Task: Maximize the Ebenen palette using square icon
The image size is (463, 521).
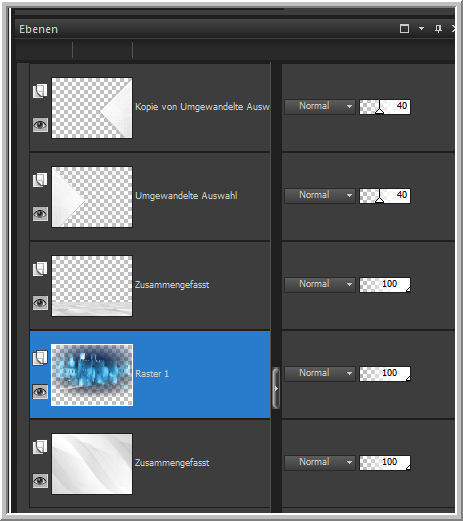Action: coord(404,29)
